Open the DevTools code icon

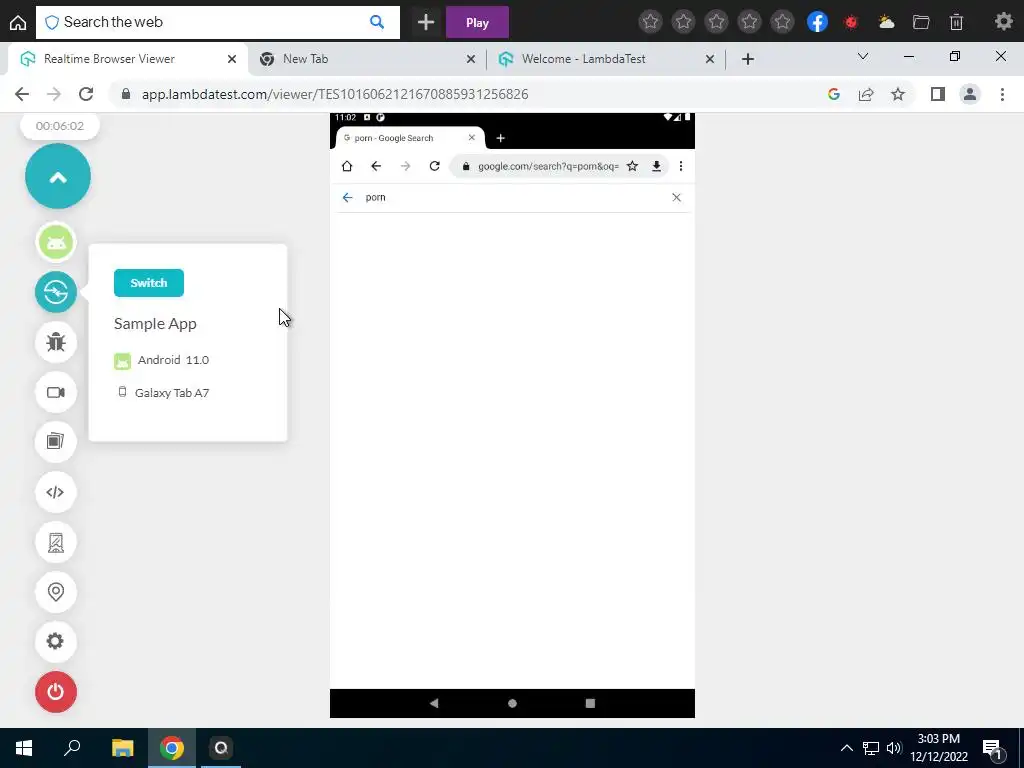click(x=56, y=492)
